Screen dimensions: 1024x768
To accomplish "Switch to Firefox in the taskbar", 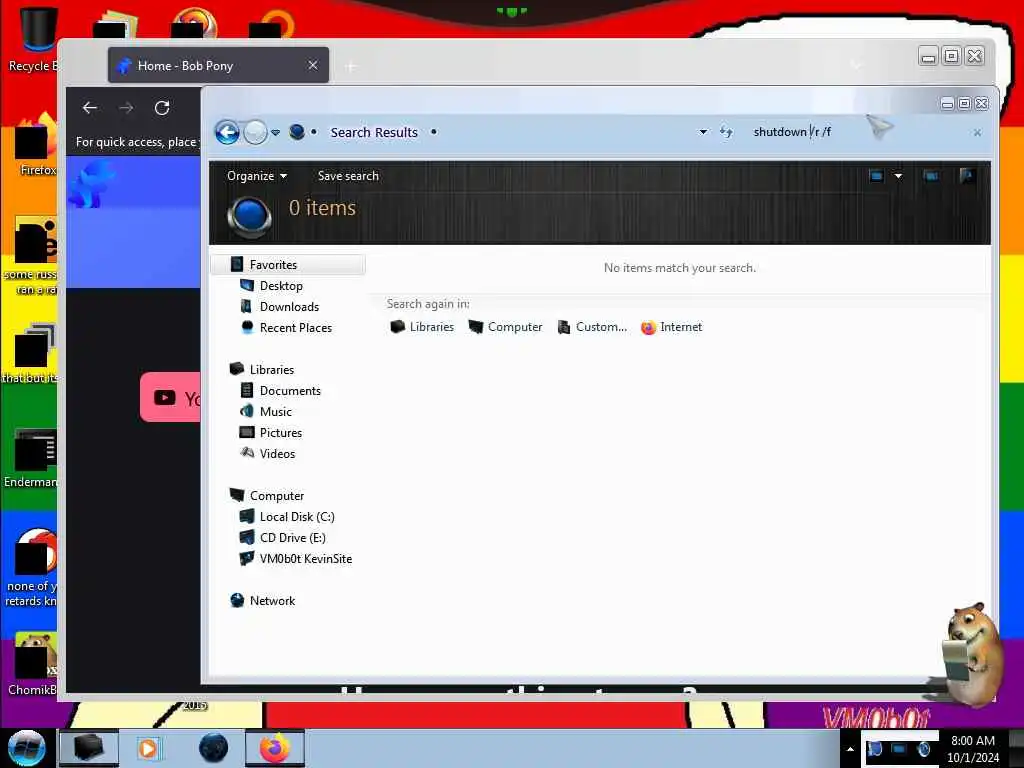I will pyautogui.click(x=275, y=748).
